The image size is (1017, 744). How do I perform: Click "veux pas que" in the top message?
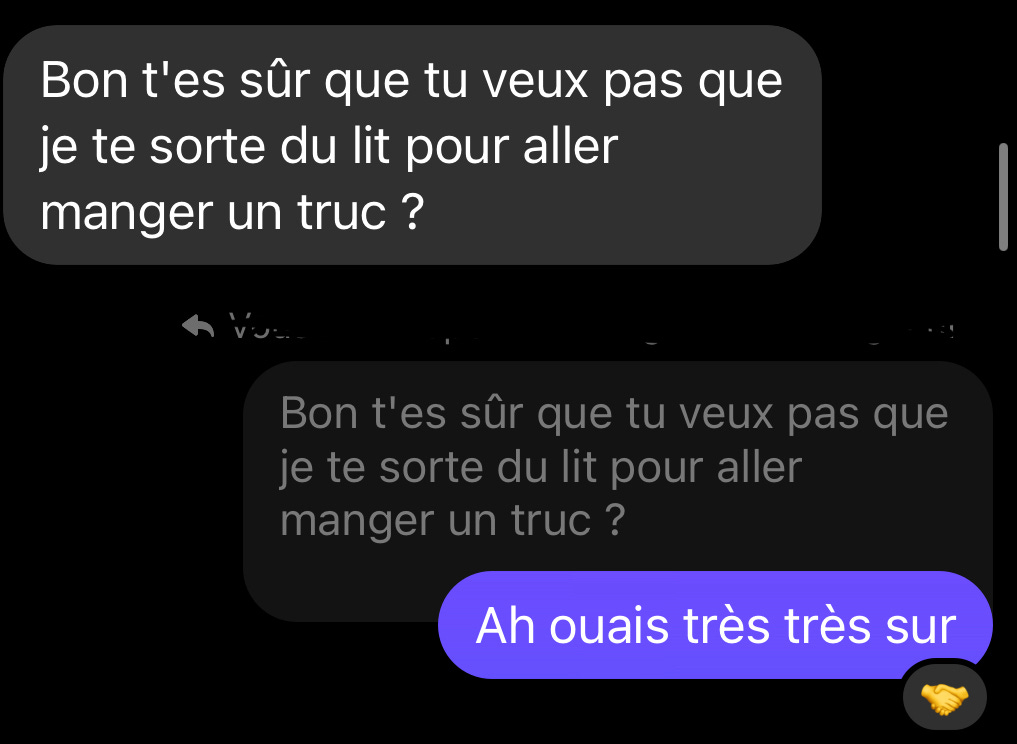pos(633,82)
